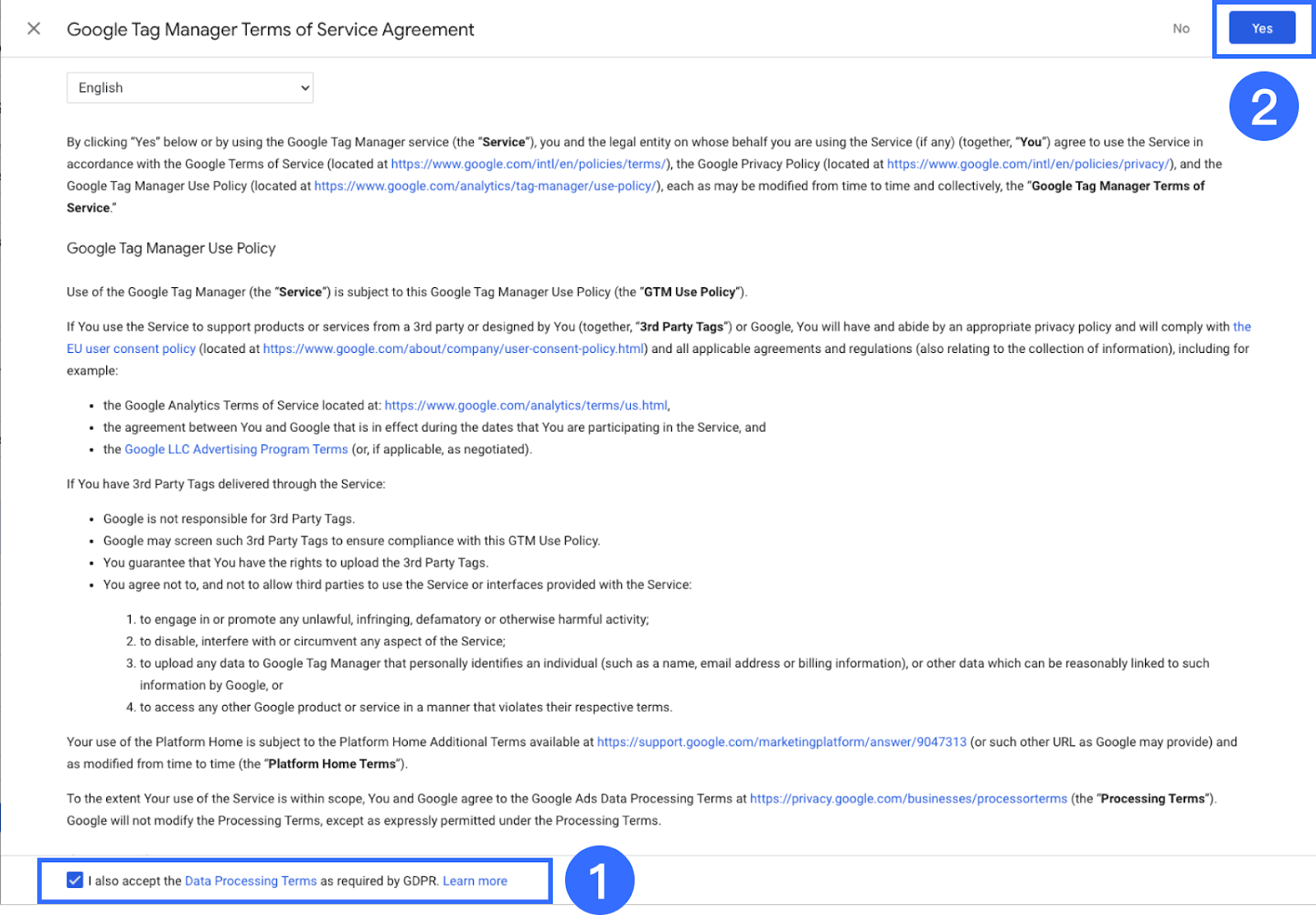Click the dialog title 'Google Tag Manager Terms of Service Agreement'

click(x=271, y=30)
